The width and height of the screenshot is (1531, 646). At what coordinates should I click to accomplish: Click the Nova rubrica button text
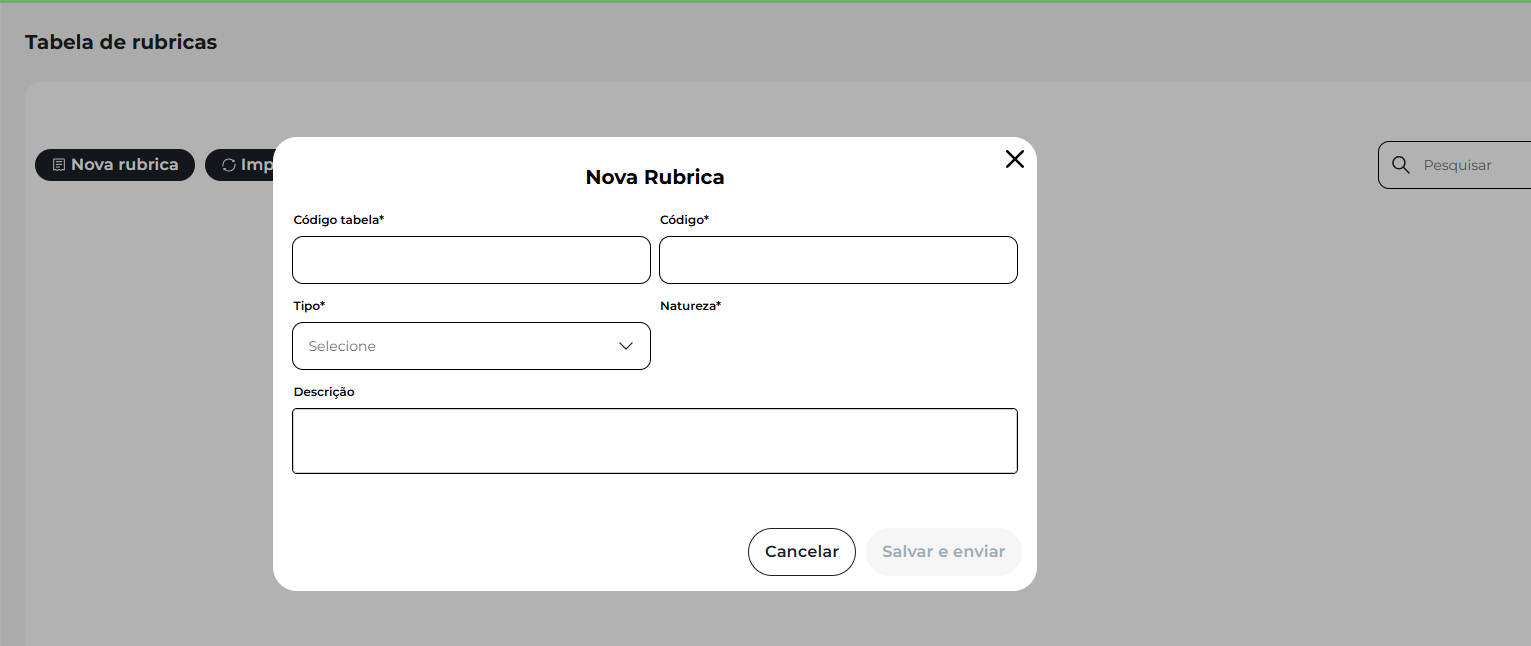124,165
